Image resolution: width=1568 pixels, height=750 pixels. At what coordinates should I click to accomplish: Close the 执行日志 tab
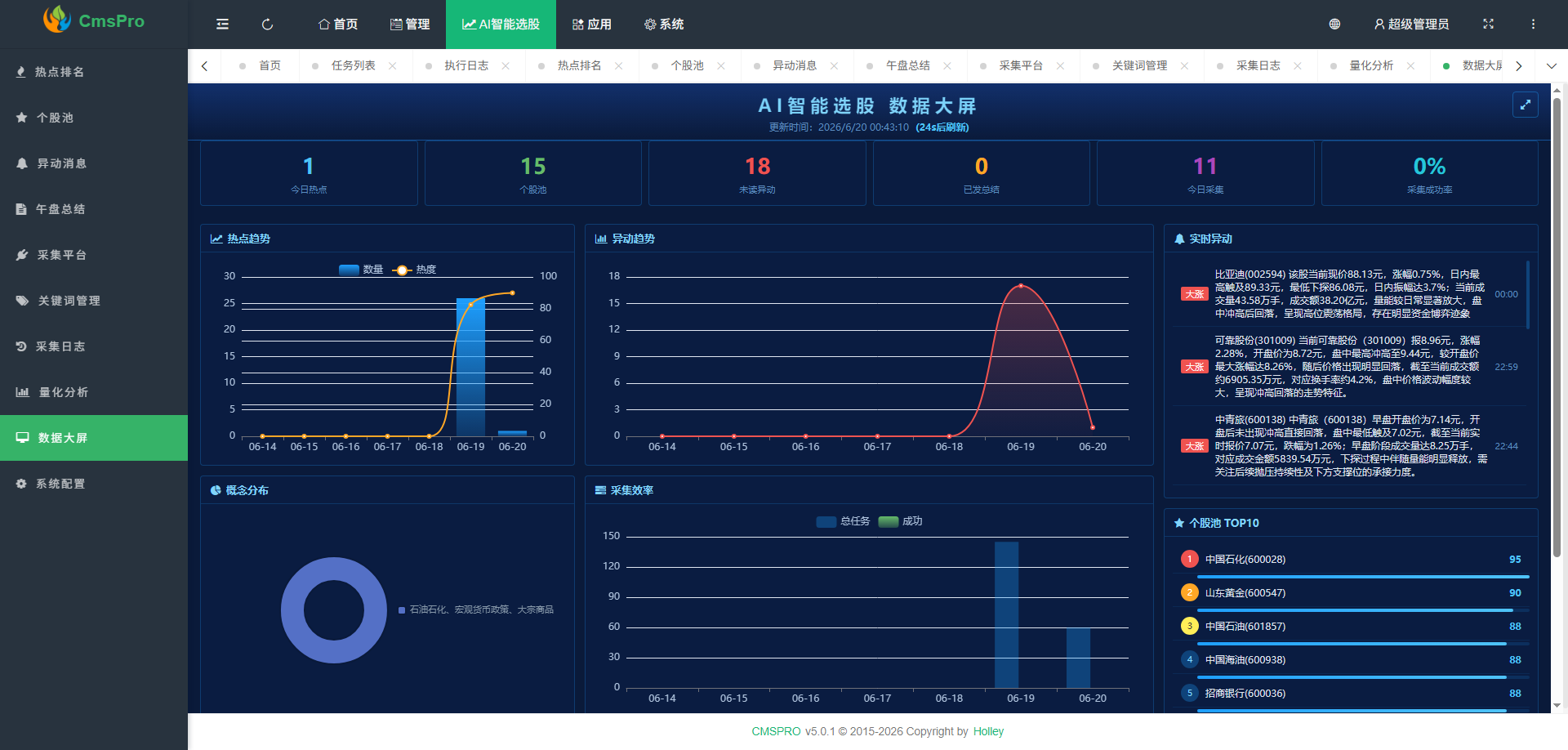coord(506,66)
